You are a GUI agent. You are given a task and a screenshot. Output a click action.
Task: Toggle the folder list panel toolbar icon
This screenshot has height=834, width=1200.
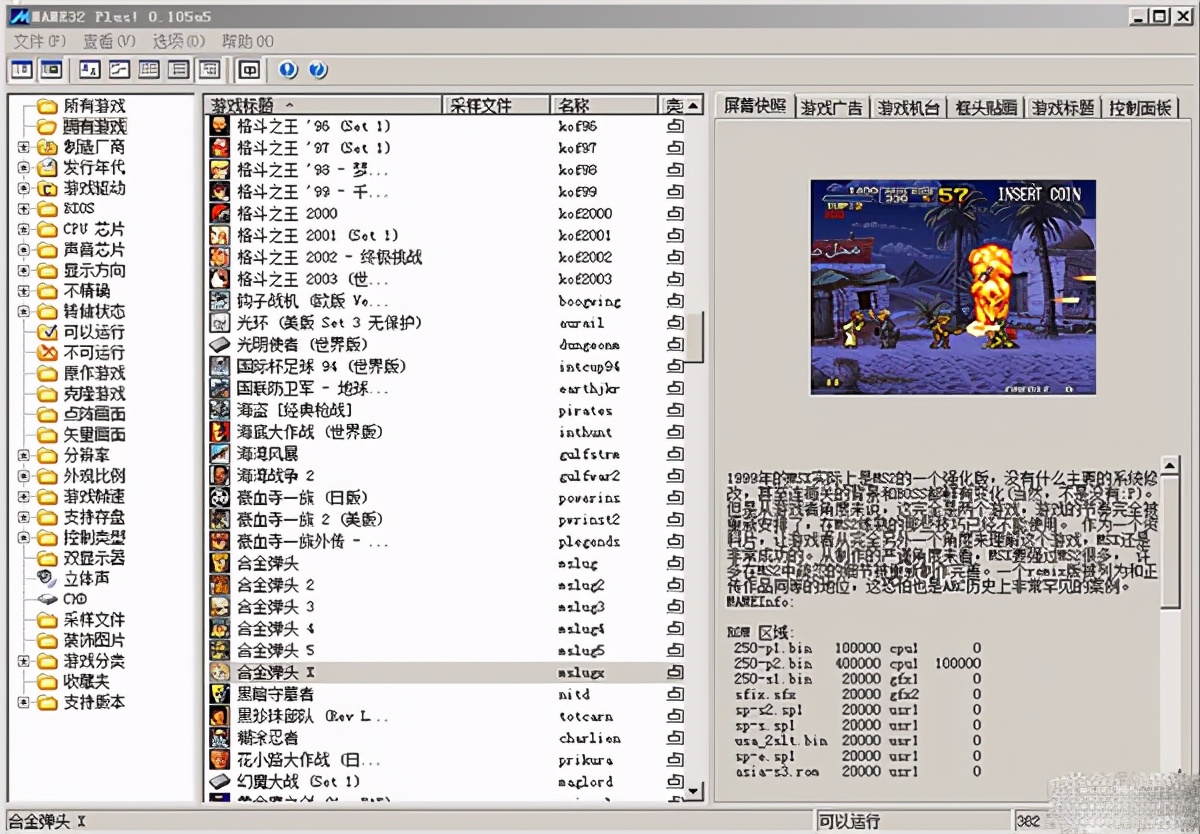[21, 70]
